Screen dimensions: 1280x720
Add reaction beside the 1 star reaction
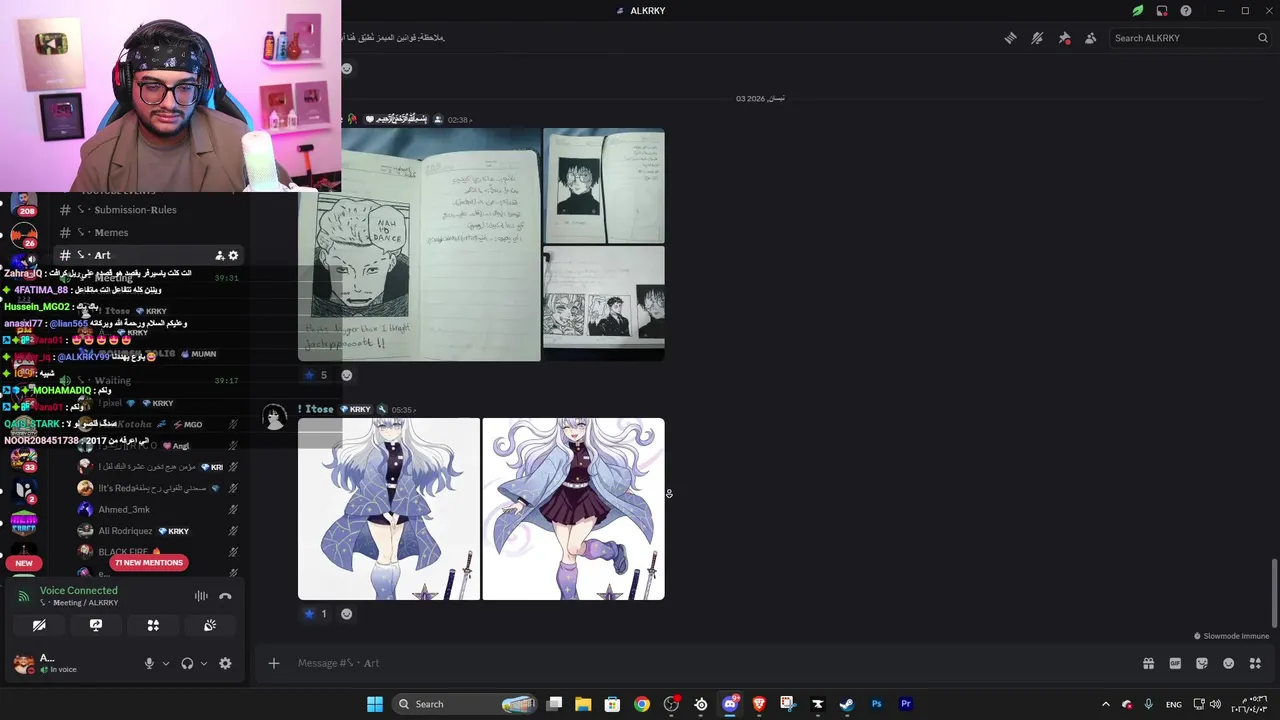[x=347, y=614]
